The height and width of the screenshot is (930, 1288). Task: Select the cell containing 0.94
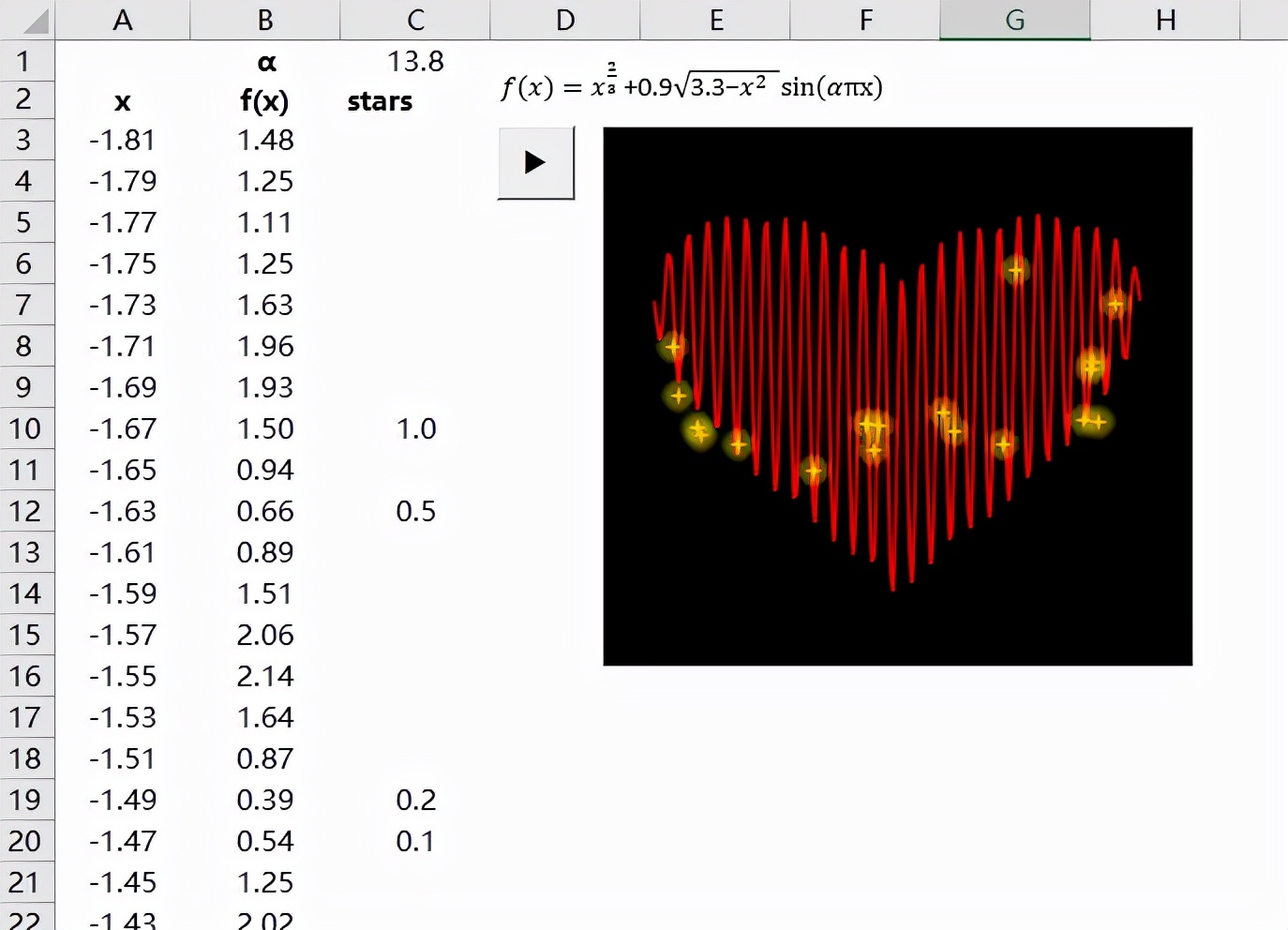(x=265, y=470)
